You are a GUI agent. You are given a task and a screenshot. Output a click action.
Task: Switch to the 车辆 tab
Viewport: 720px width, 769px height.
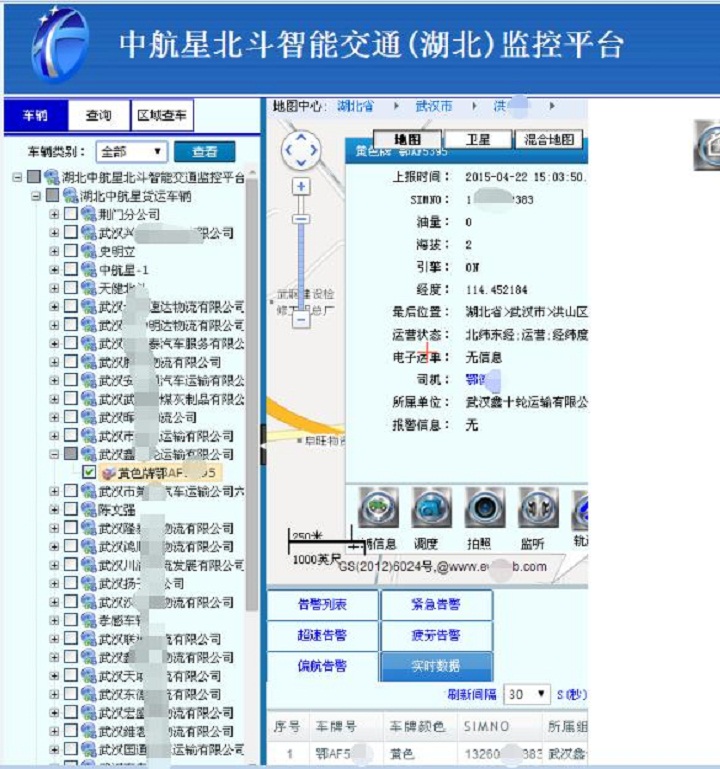(x=36, y=116)
